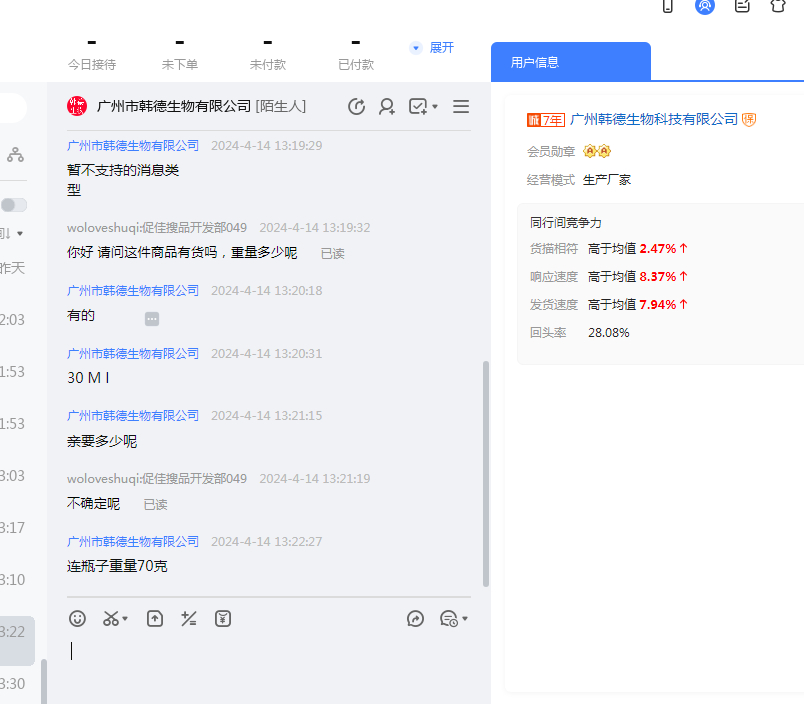Open 广州韩德生物科技有限公司 company link

tap(654, 120)
